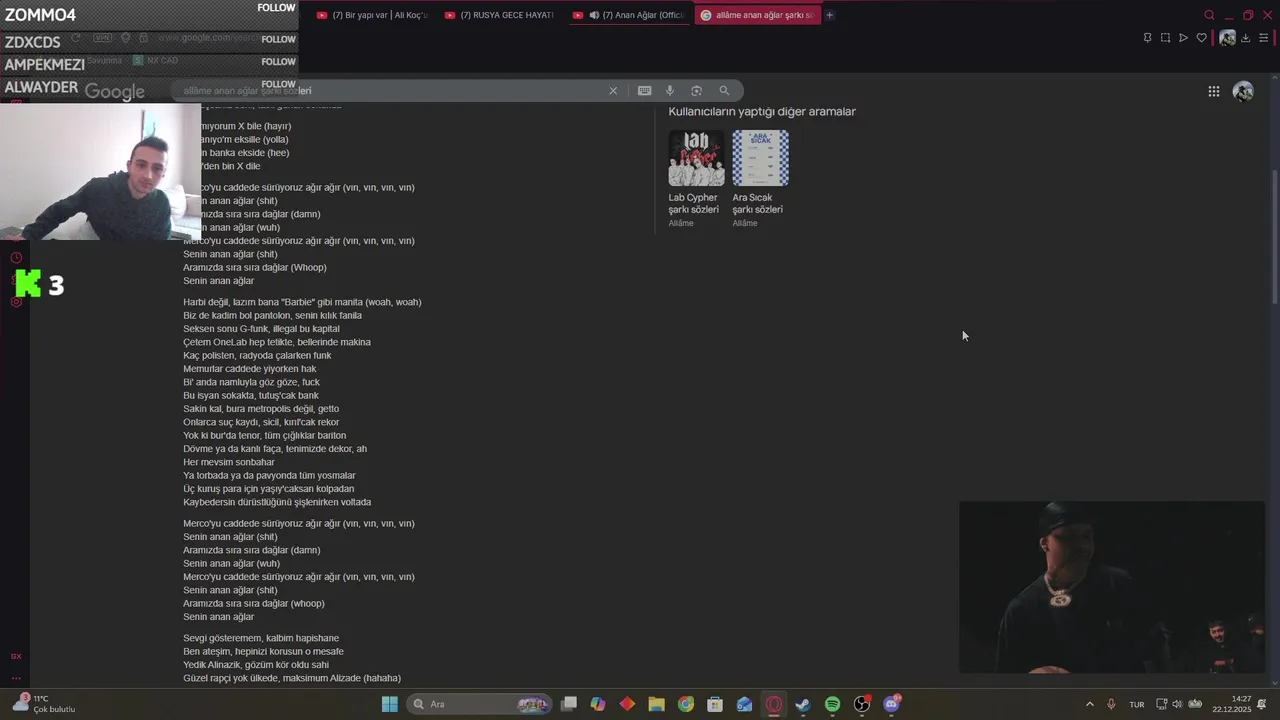Click the music video picture-in-picture overlay
This screenshot has height=720, width=1280.
pos(1111,587)
